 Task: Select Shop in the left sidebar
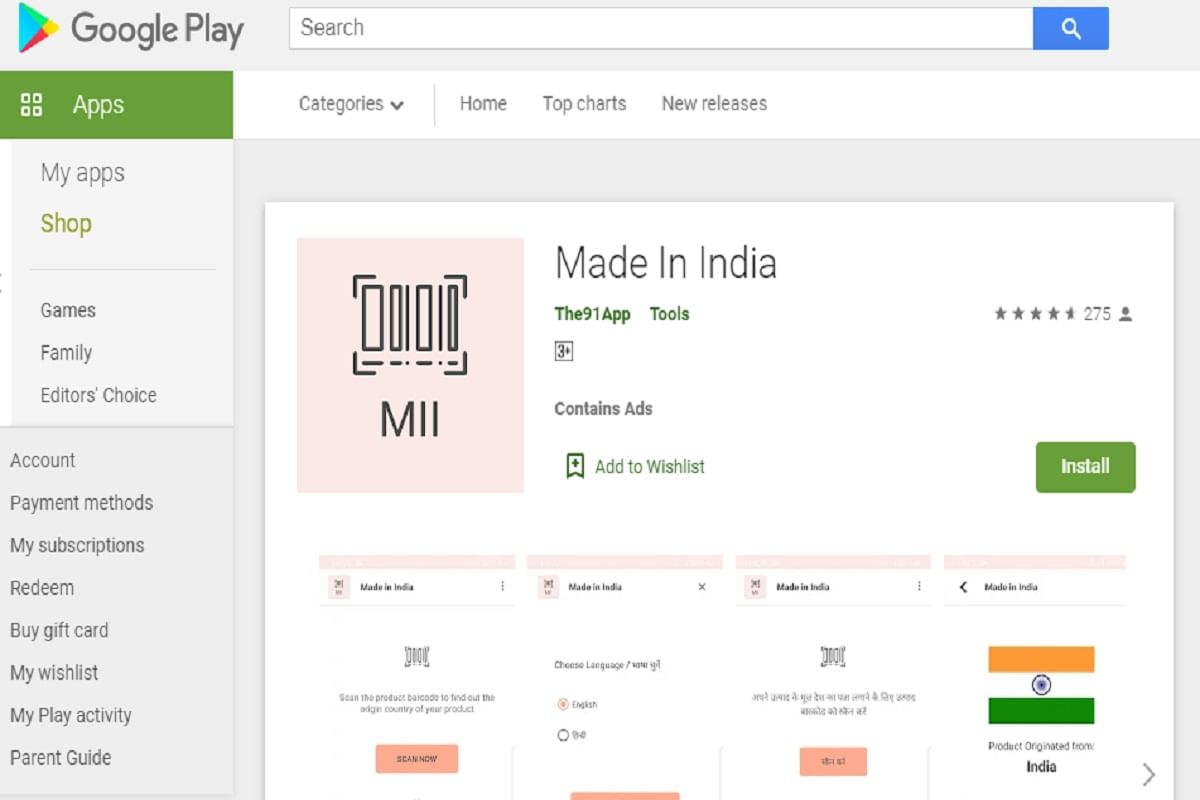point(65,223)
